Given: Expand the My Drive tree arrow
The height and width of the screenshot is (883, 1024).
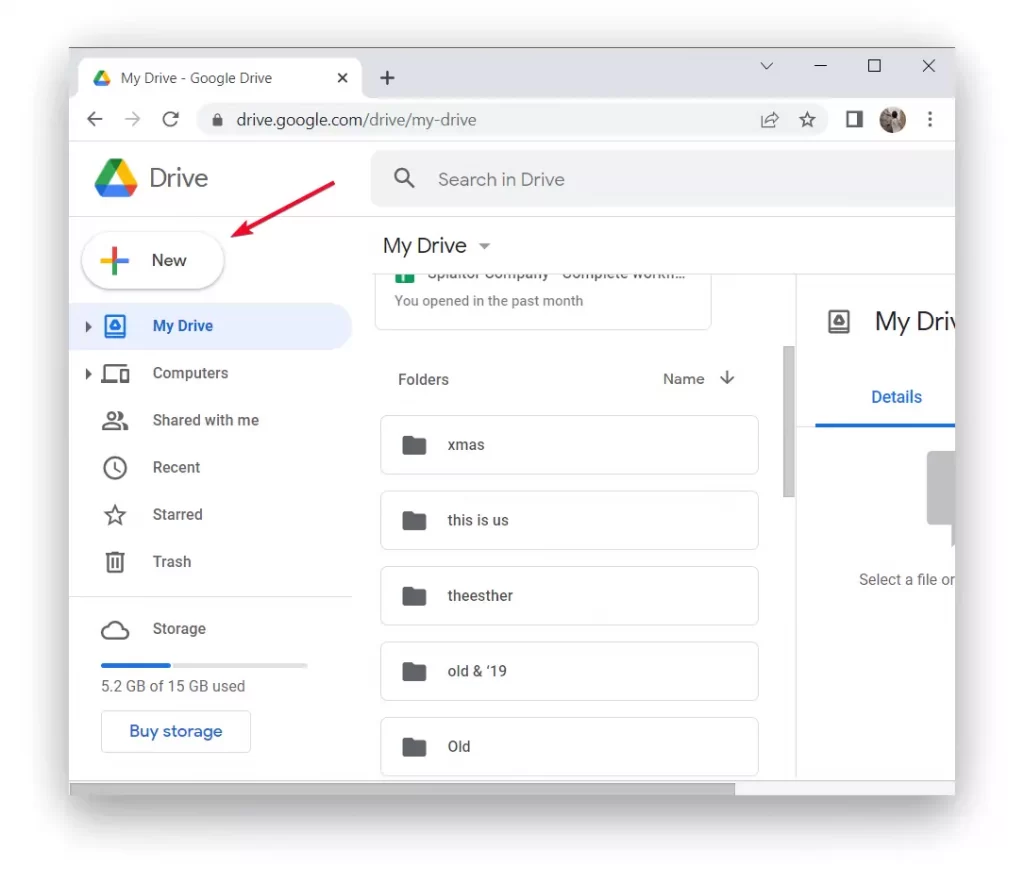Looking at the screenshot, I should click(x=88, y=326).
